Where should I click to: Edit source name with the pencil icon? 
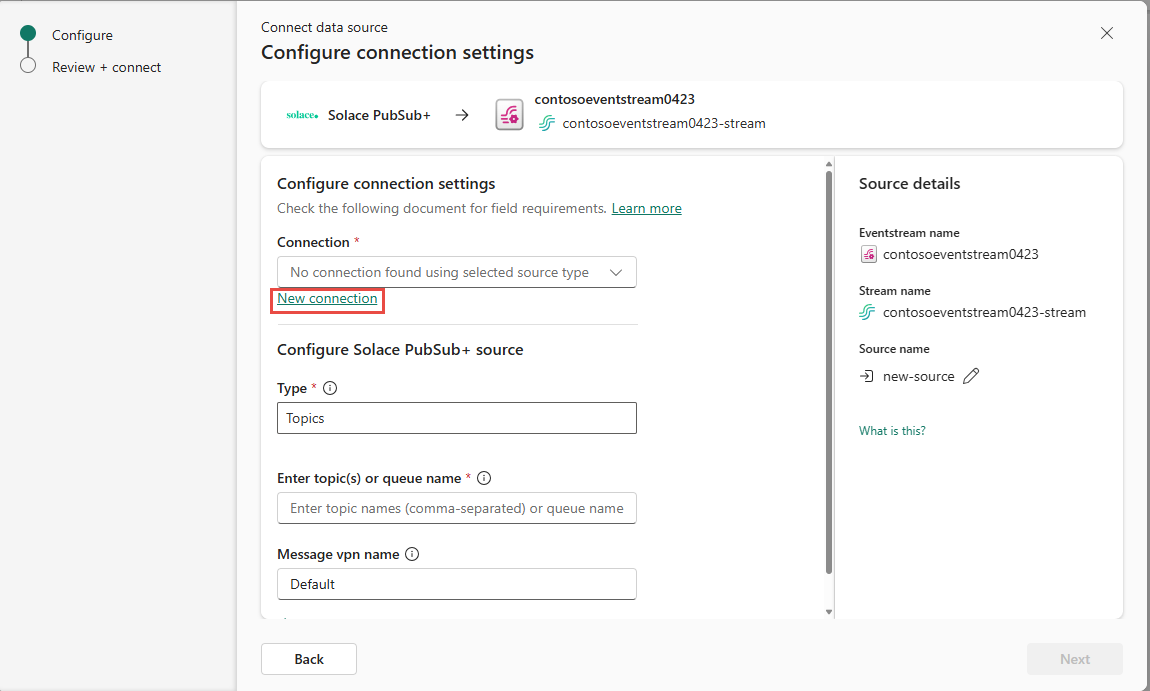point(971,376)
